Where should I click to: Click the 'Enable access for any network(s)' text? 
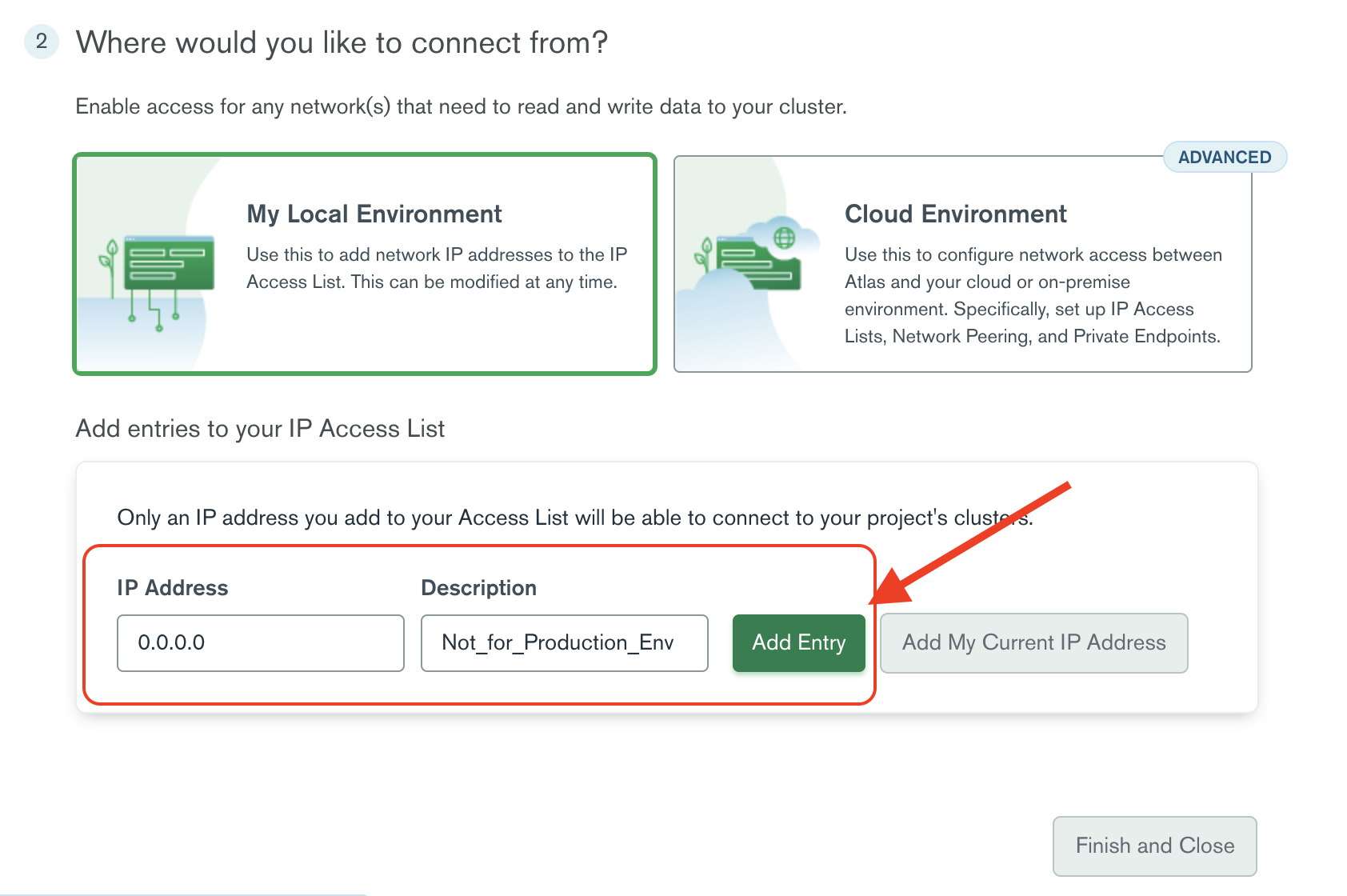click(x=461, y=107)
